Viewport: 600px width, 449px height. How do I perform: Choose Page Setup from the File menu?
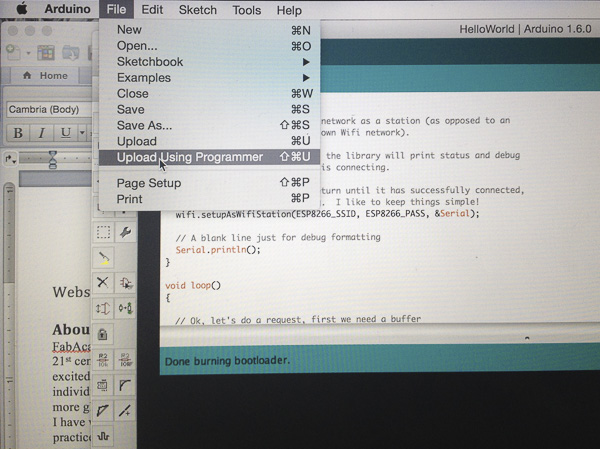point(209,183)
